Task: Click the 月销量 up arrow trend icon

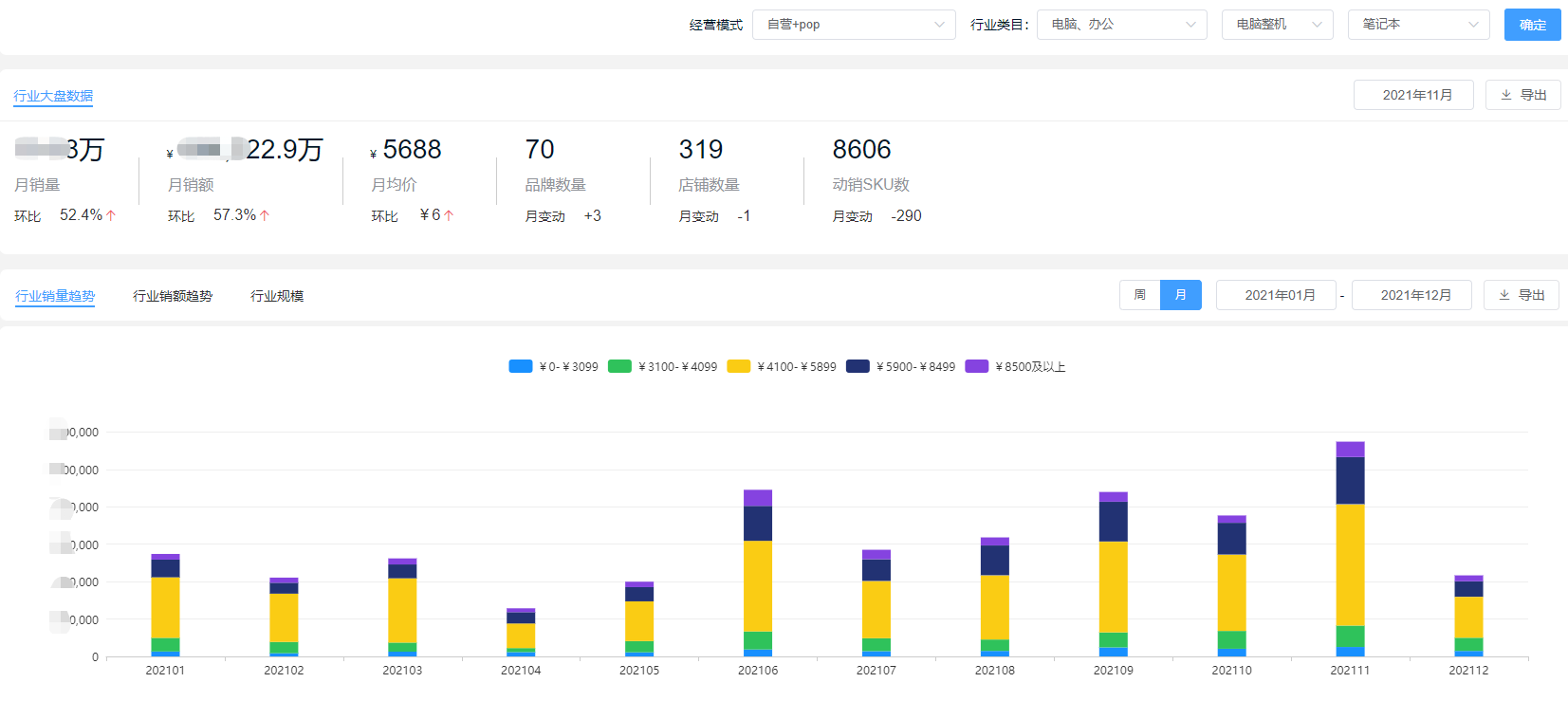Action: click(111, 215)
